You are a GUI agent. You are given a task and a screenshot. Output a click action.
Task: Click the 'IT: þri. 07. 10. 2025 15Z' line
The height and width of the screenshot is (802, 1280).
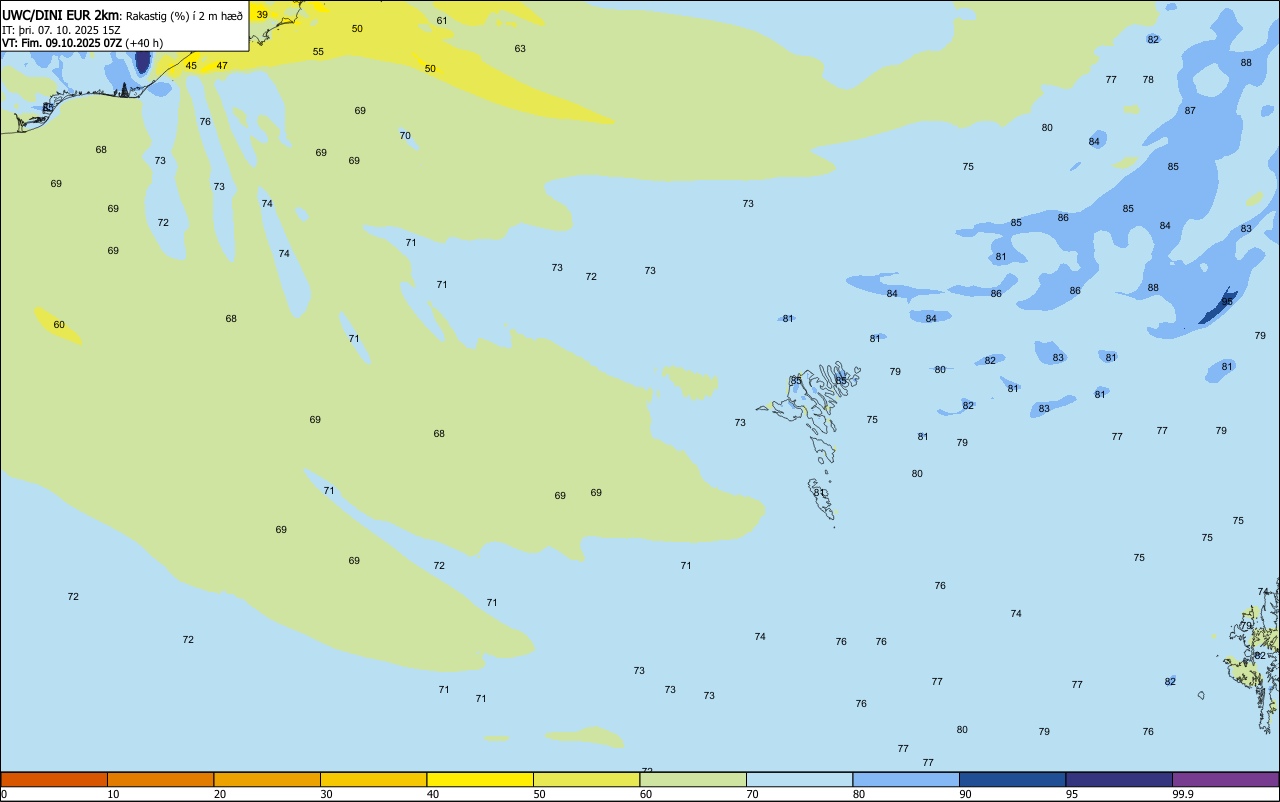tap(62, 30)
